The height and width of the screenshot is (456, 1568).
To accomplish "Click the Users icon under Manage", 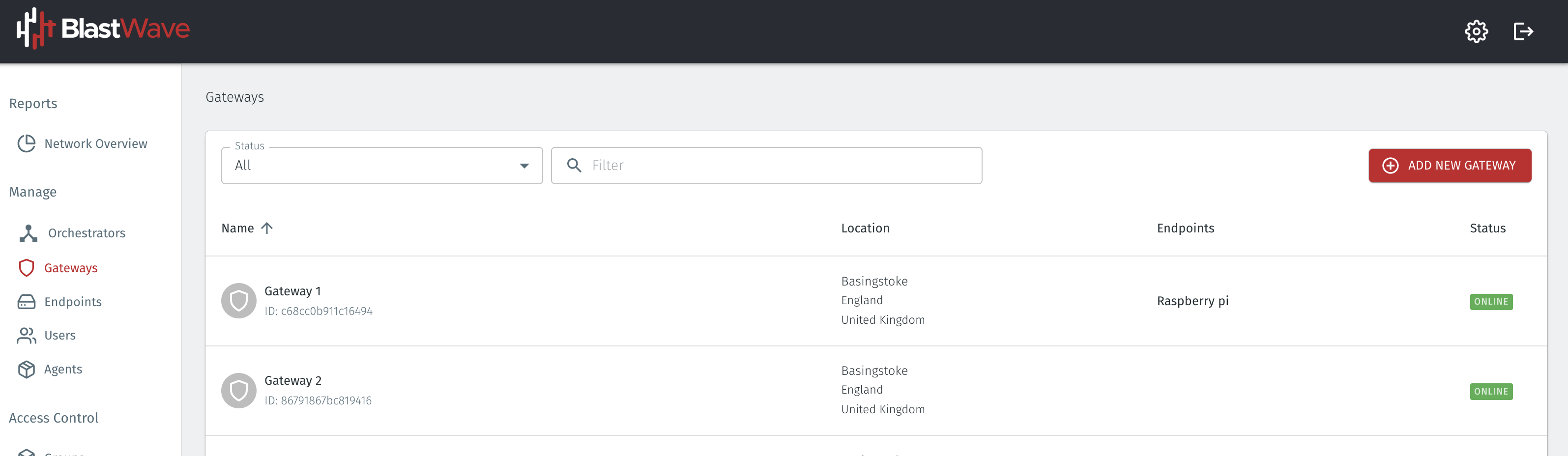I will click(x=27, y=335).
